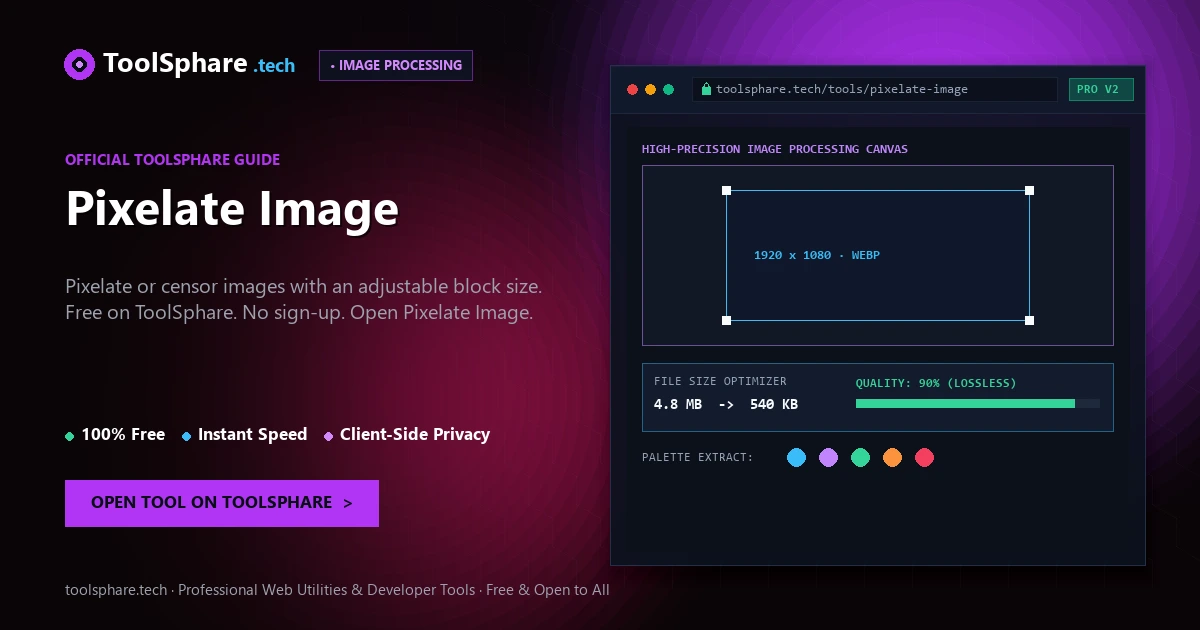Click the FILE SIZE OPTIMIZER label

[720, 381]
